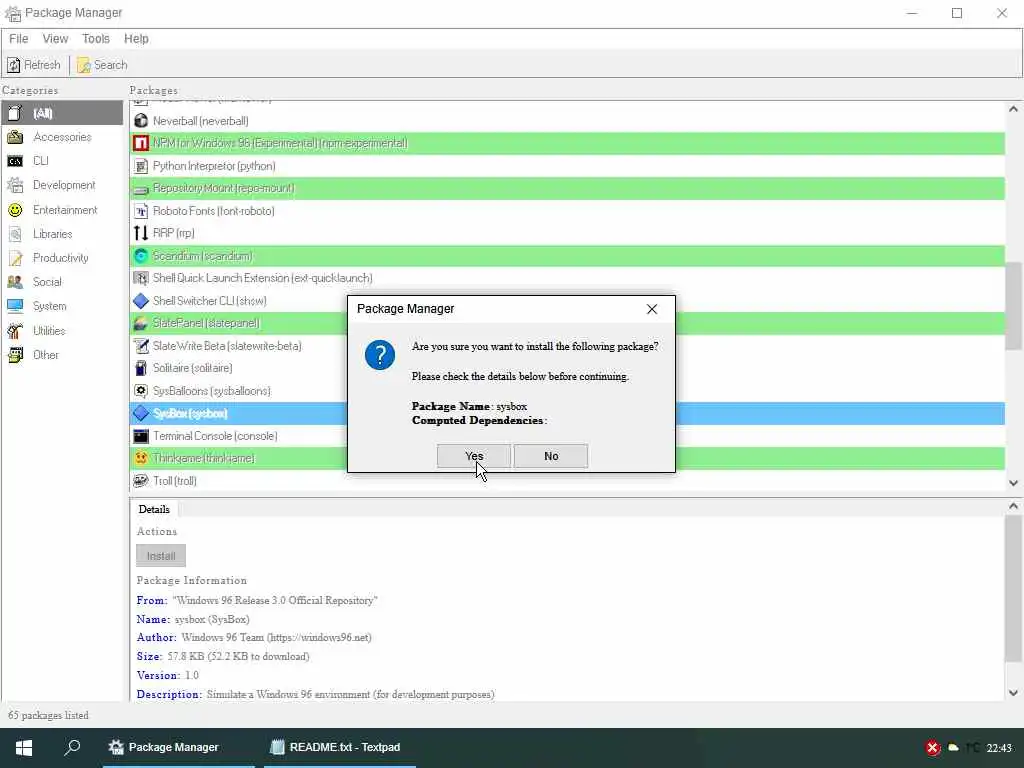
Task: Click the Refresh toolbar button
Action: [x=33, y=65]
